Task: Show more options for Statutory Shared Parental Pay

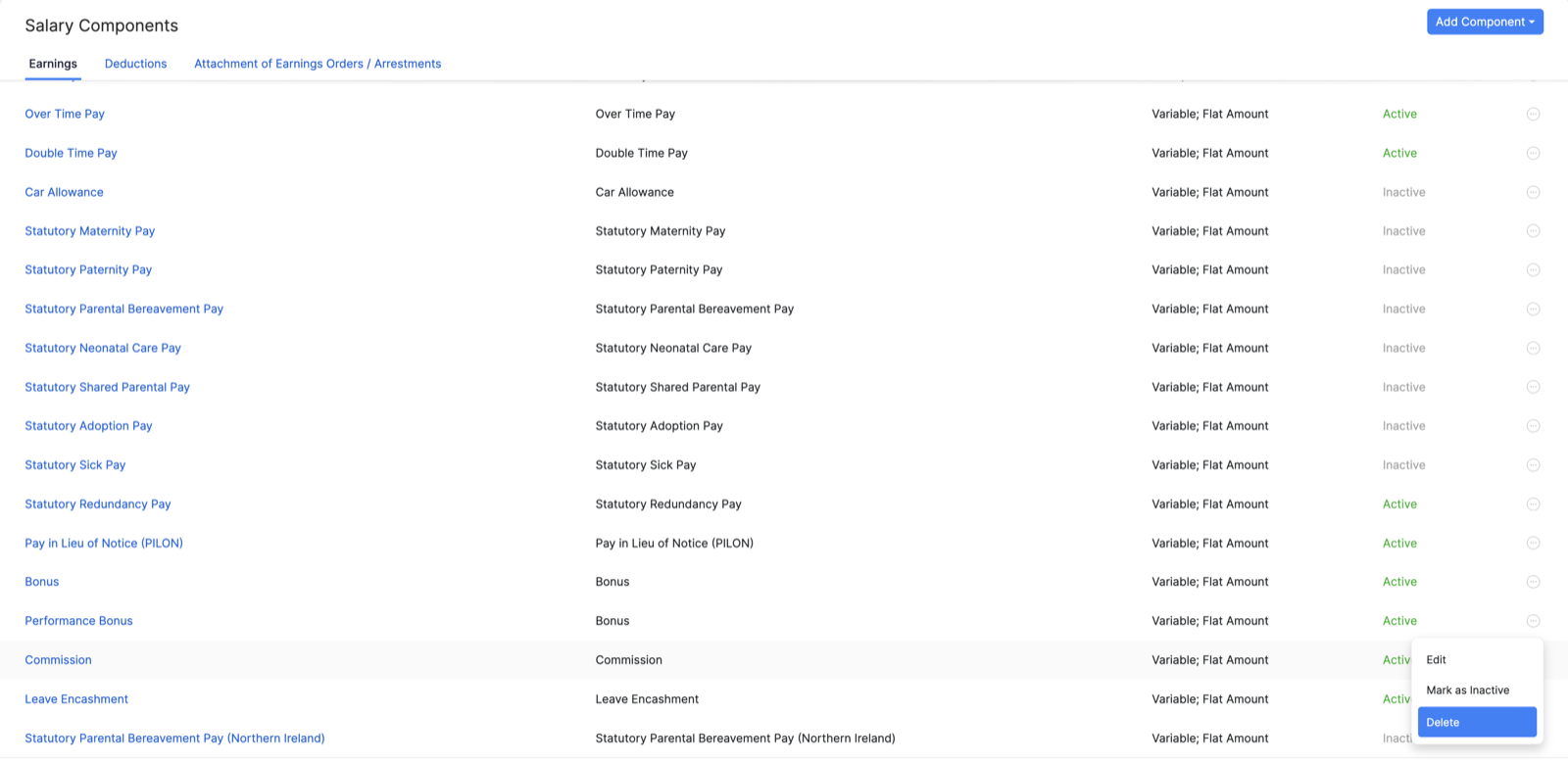Action: pos(1533,387)
